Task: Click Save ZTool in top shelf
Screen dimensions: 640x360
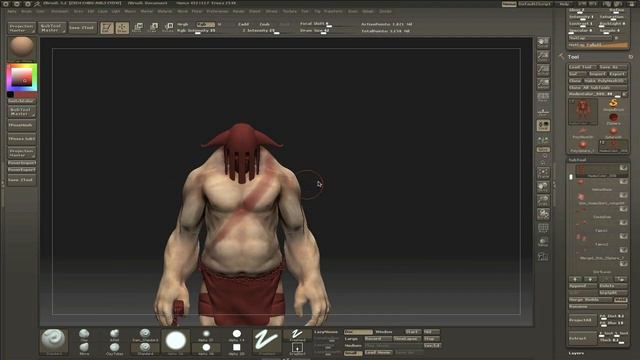Action: (x=82, y=28)
